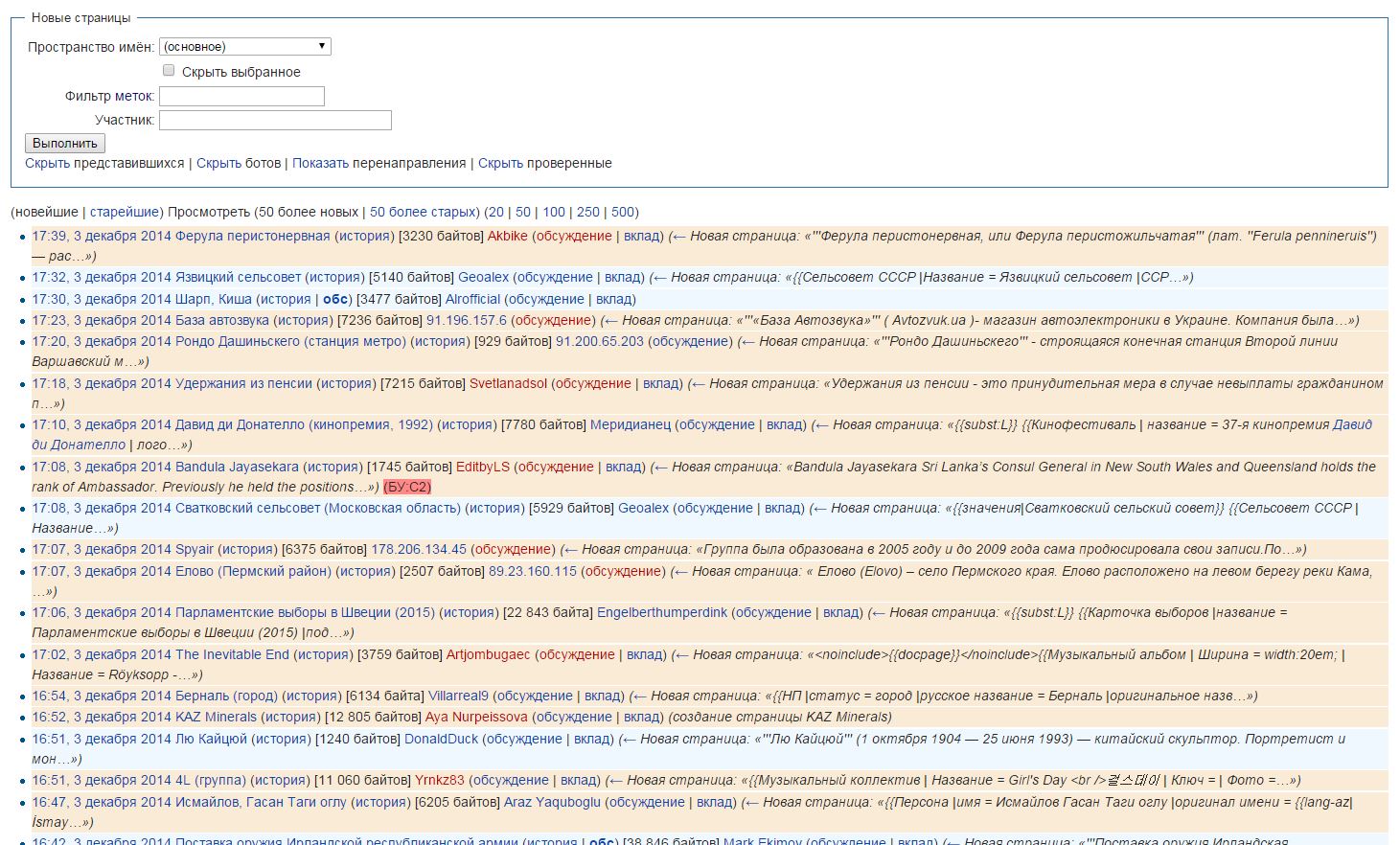Click the Фильтр меток input field
Screen dimensions: 1400x845
coord(241,96)
